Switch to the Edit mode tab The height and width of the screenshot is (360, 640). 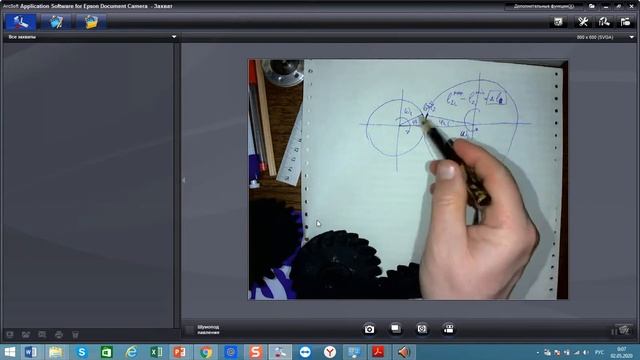tap(56, 22)
